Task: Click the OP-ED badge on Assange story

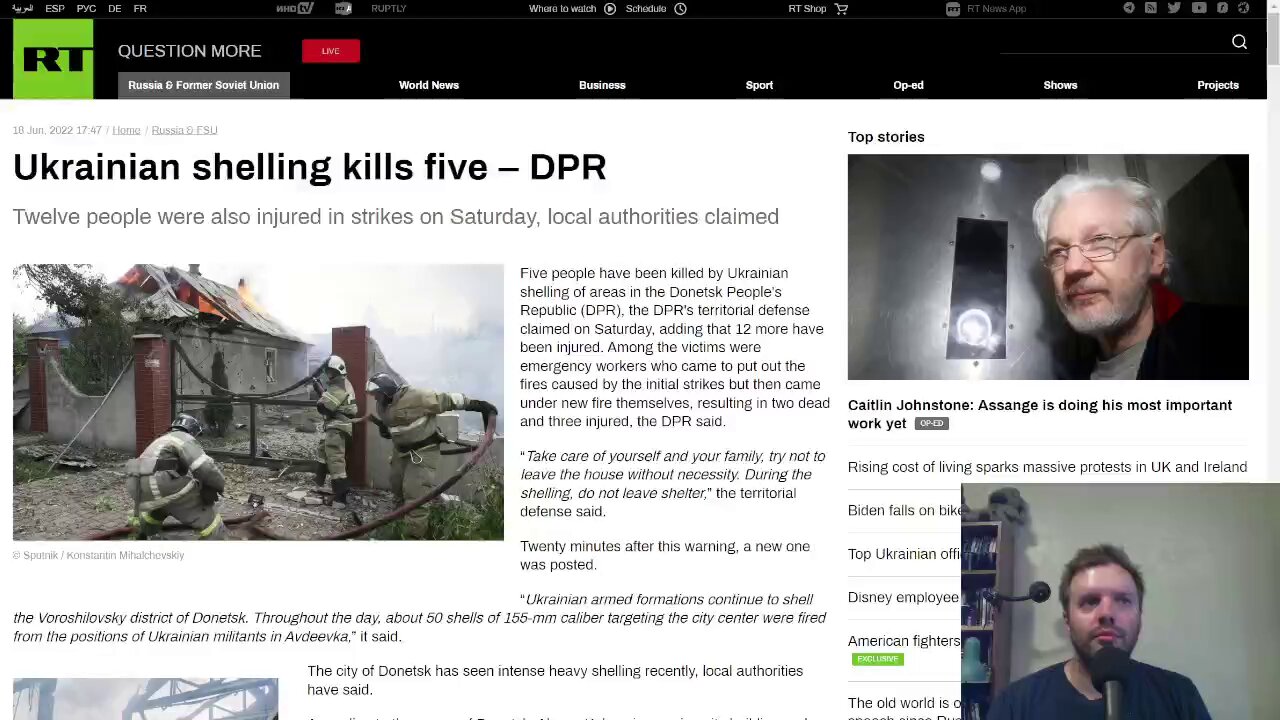Action: pos(931,424)
